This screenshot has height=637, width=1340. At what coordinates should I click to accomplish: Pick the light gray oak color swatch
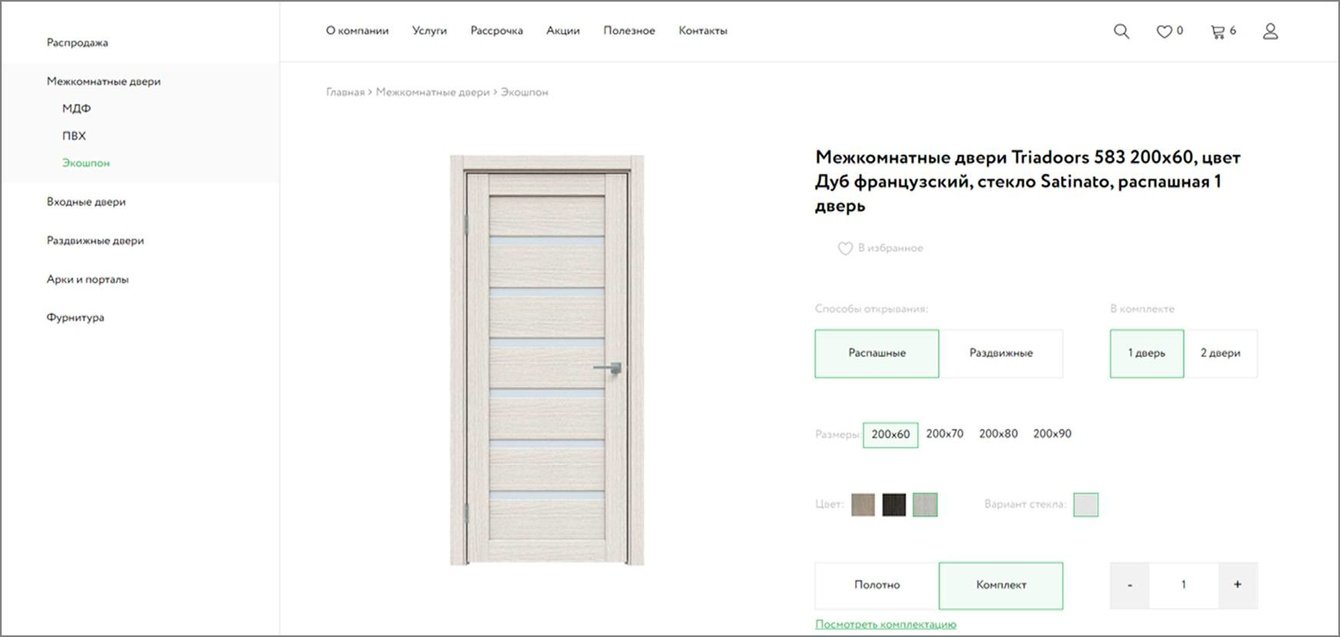[925, 505]
